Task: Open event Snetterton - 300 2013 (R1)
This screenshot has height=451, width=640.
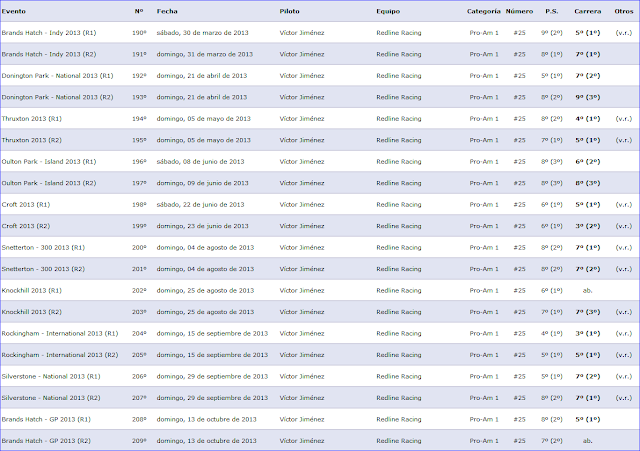Action: click(x=43, y=248)
